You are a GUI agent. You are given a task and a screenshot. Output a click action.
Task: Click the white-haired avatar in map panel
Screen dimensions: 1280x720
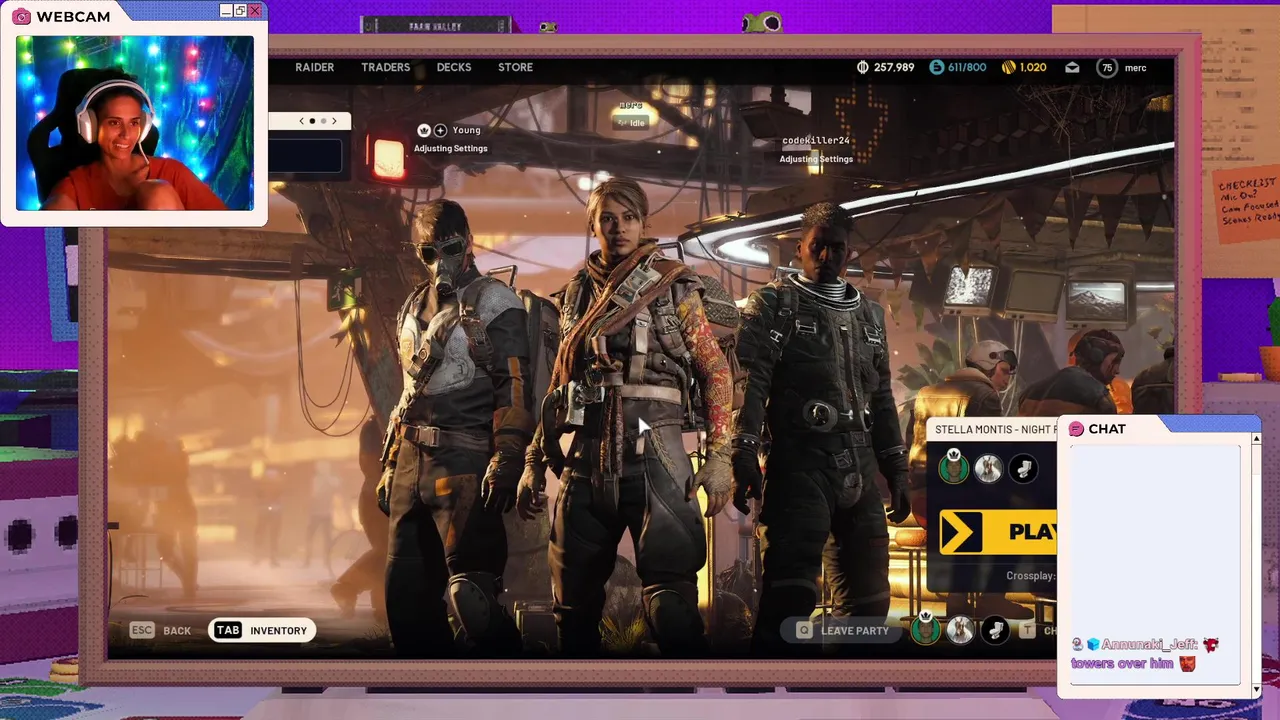click(988, 468)
